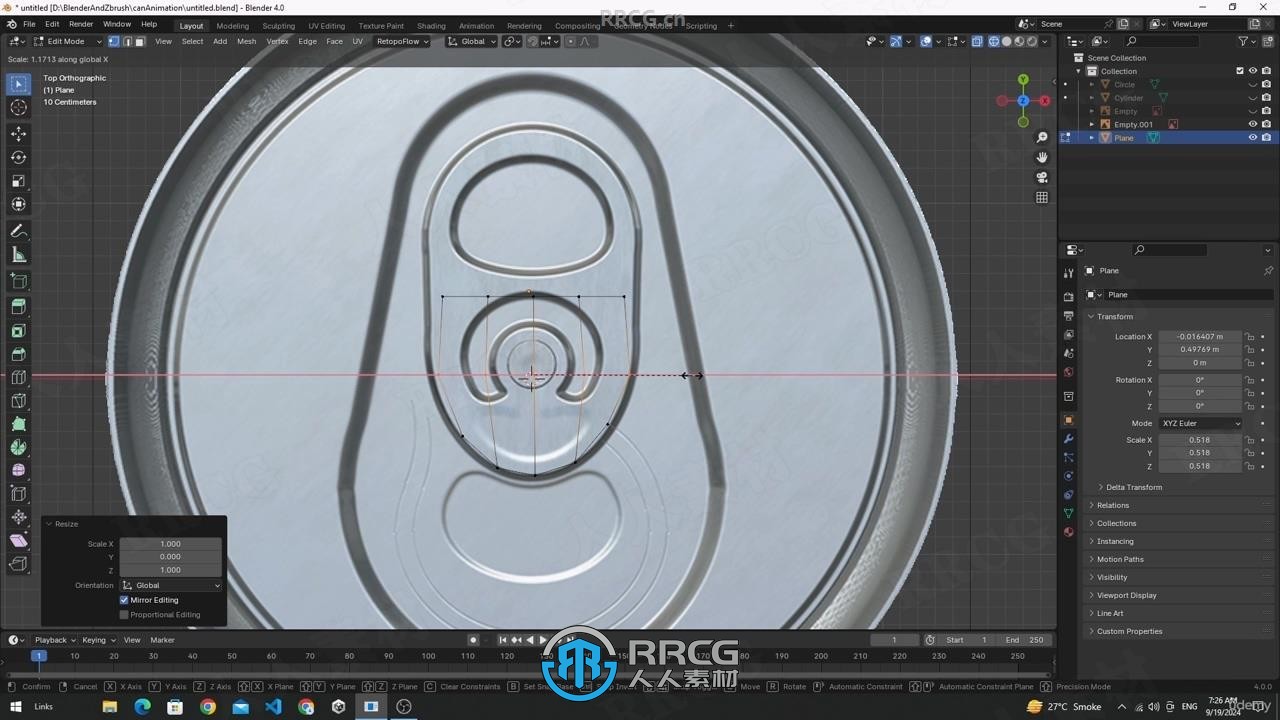
Task: Open the Mesh menu in viewport header
Action: [246, 41]
